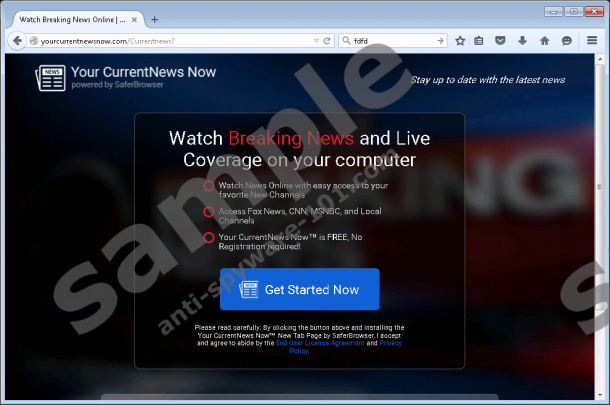
Task: Click the yourcurrentnewsnow.com address bar
Action: tap(170, 41)
